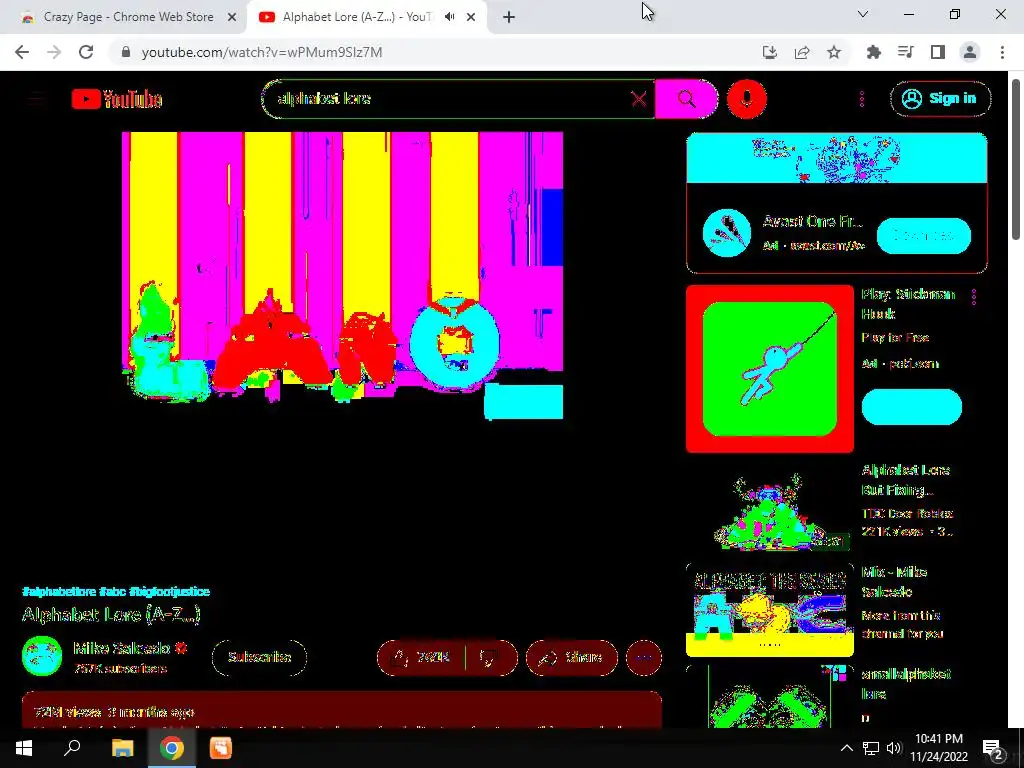Click the hashtag #abc
The width and height of the screenshot is (1024, 768).
112,592
